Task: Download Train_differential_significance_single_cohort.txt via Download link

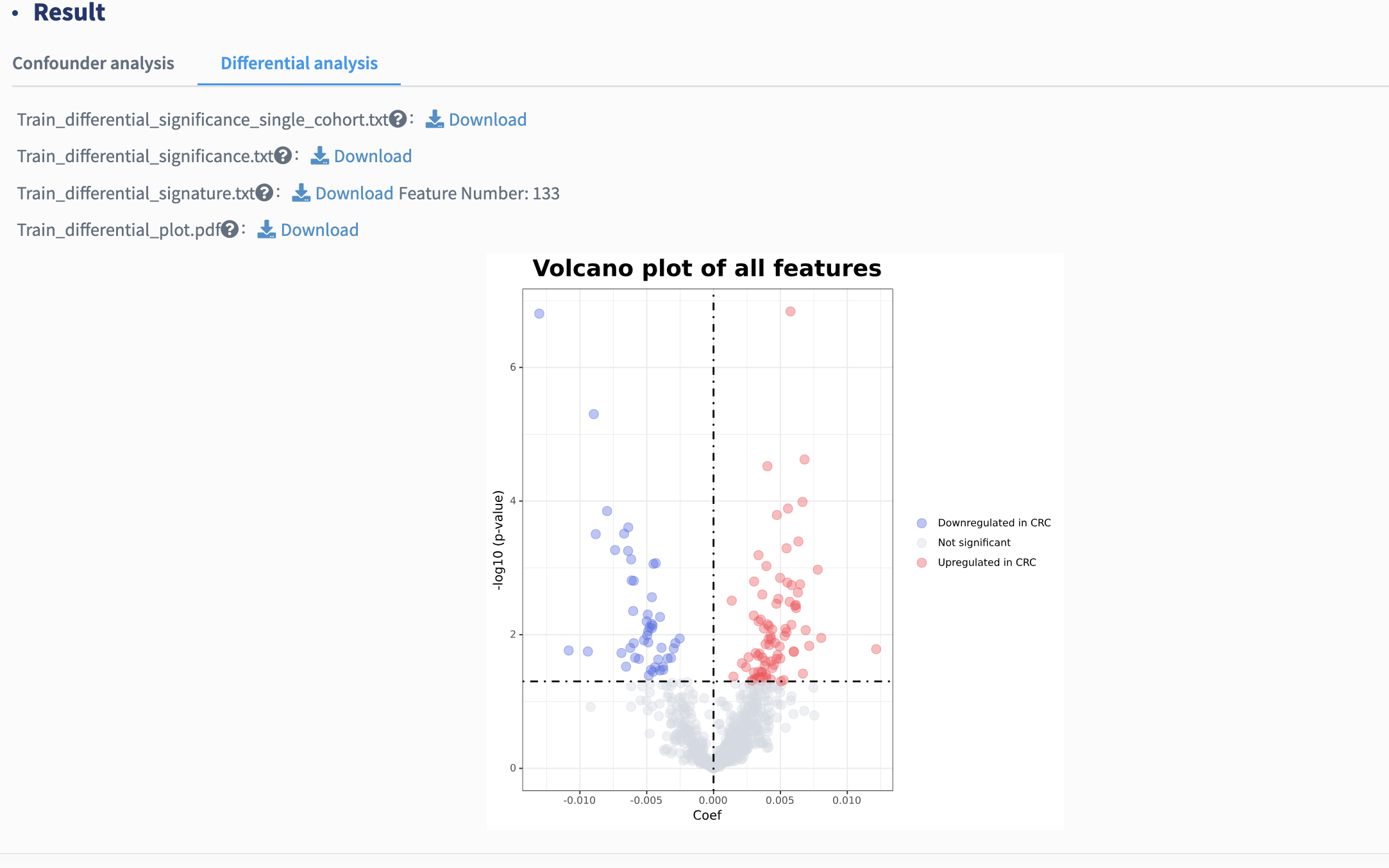Action: click(x=487, y=119)
